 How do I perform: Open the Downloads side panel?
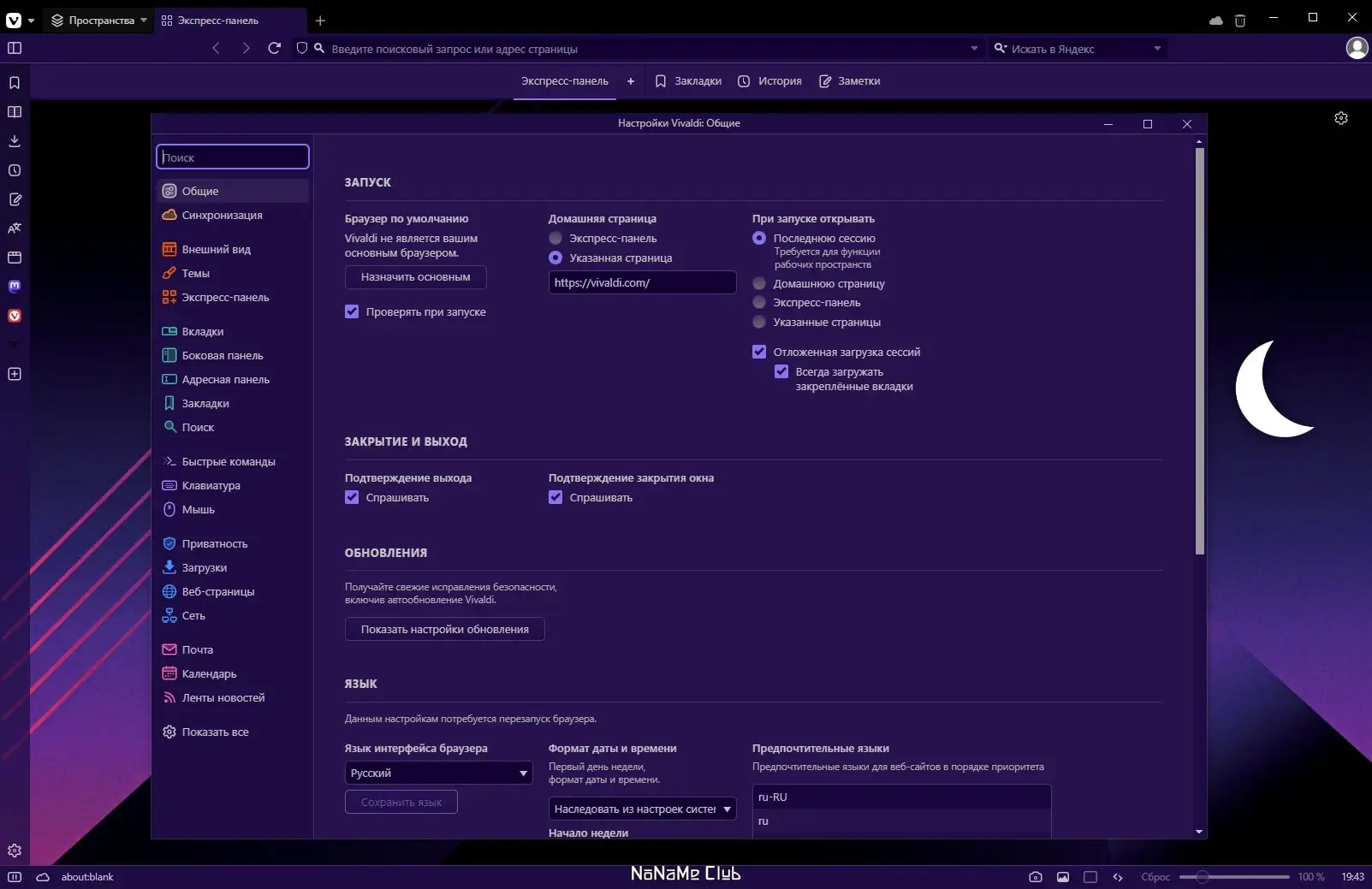tap(15, 141)
